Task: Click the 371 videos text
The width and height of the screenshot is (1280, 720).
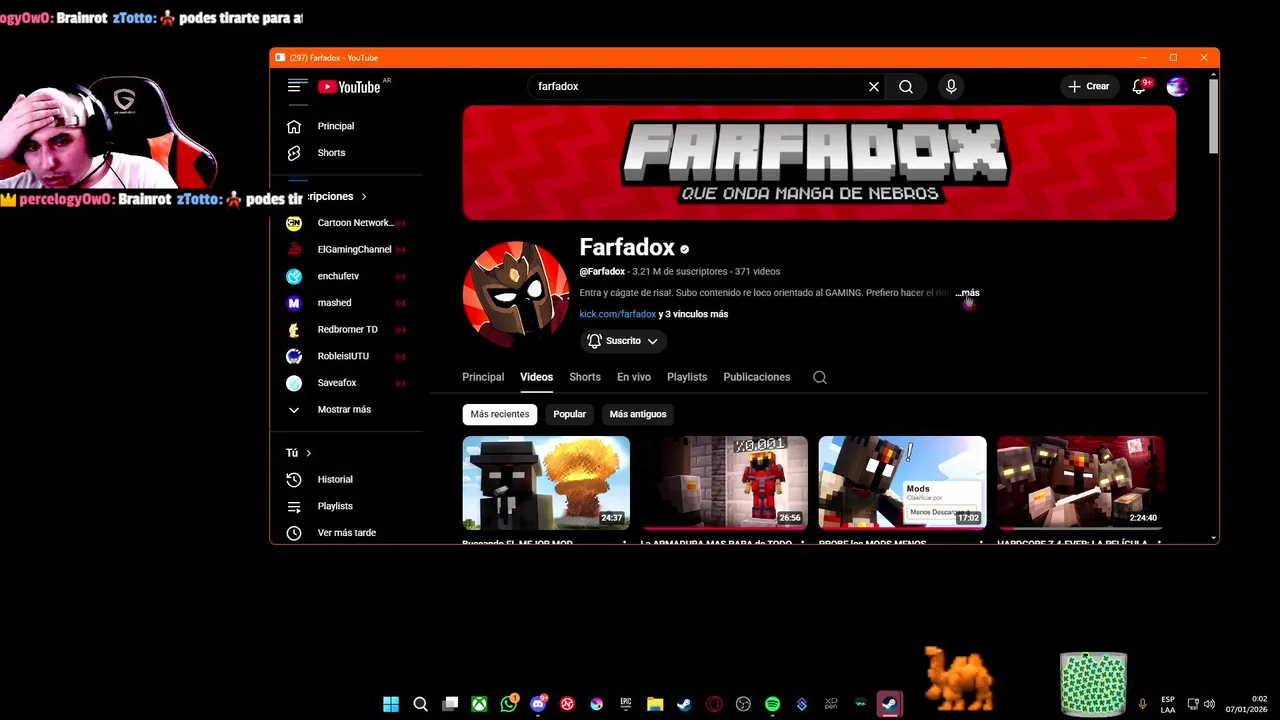Action: pos(757,271)
